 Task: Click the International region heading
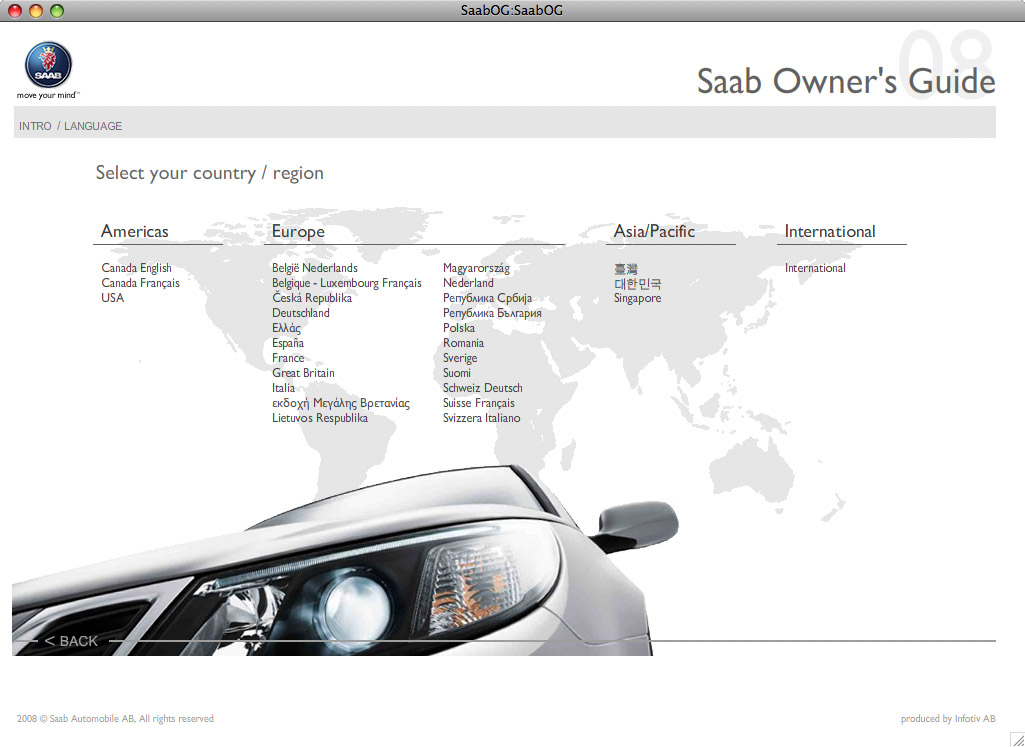[x=830, y=231]
